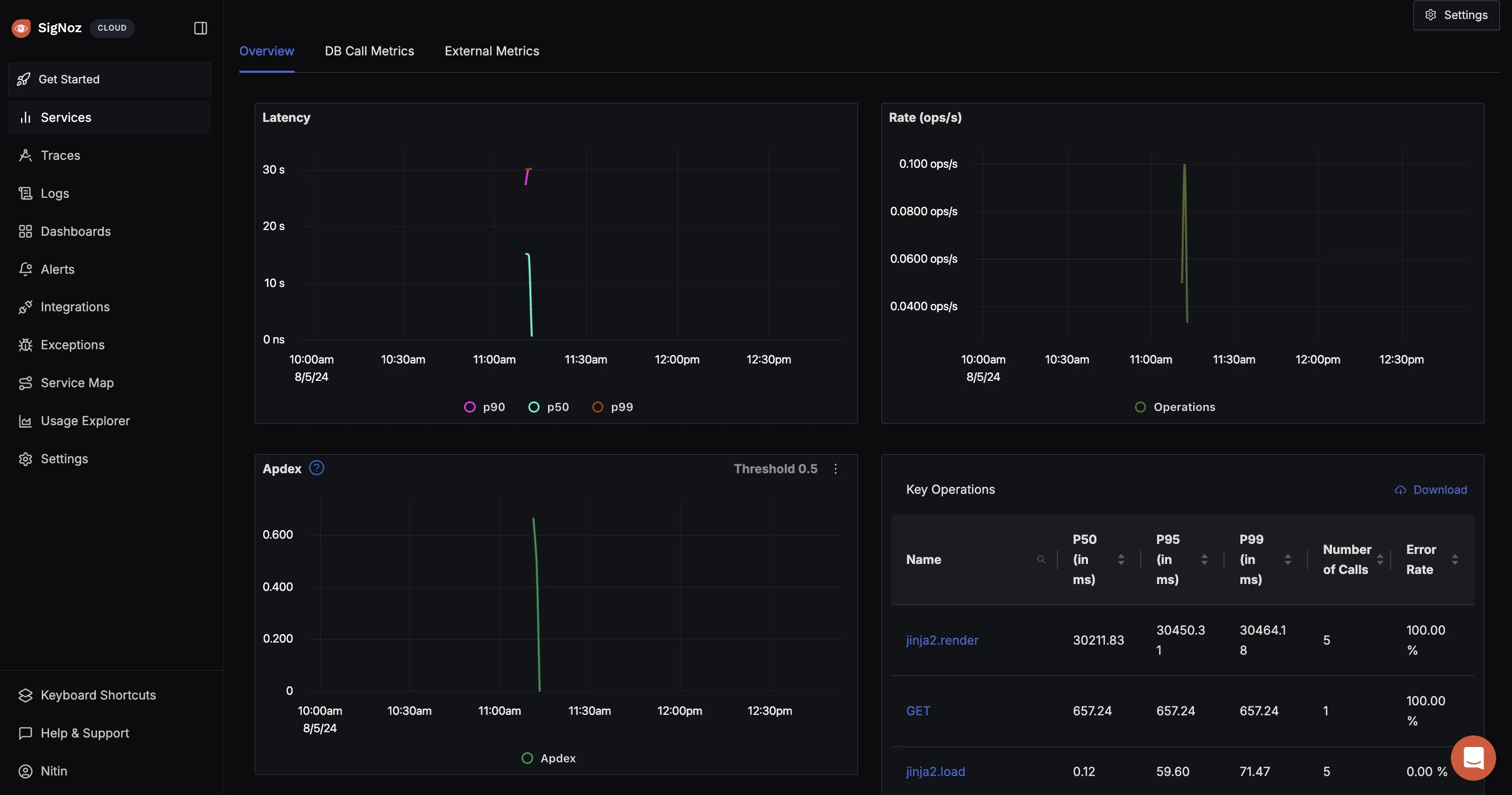Click the Traces icon in sidebar
The image size is (1512, 795).
point(25,155)
